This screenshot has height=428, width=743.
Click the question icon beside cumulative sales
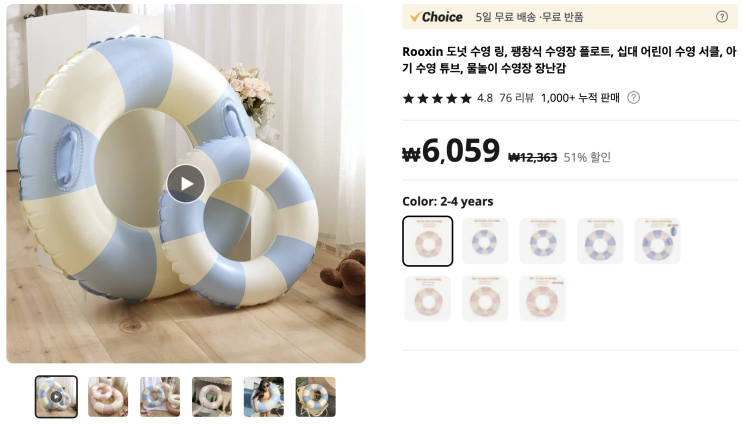tap(634, 98)
